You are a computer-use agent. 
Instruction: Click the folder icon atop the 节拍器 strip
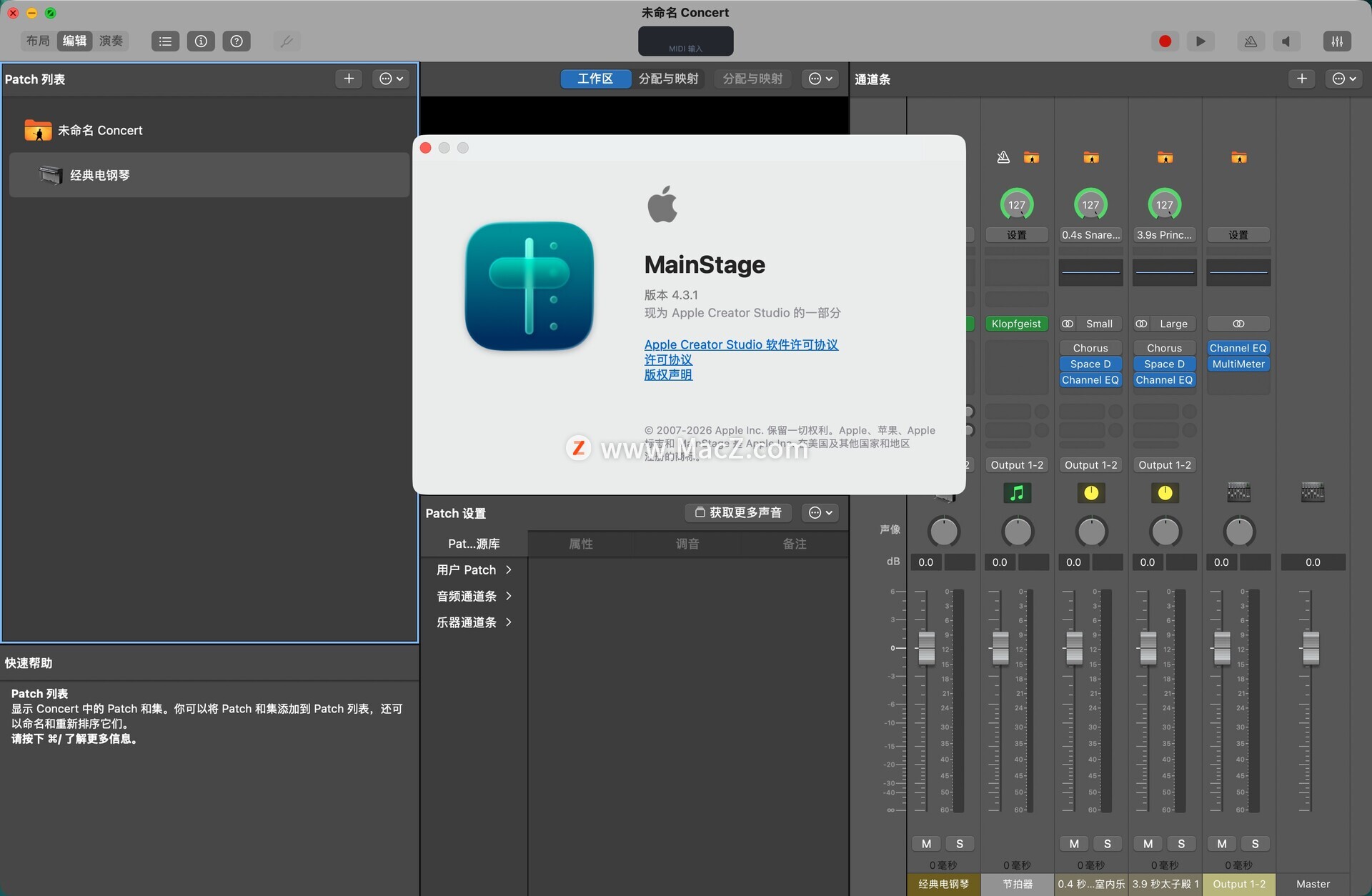tap(1031, 157)
